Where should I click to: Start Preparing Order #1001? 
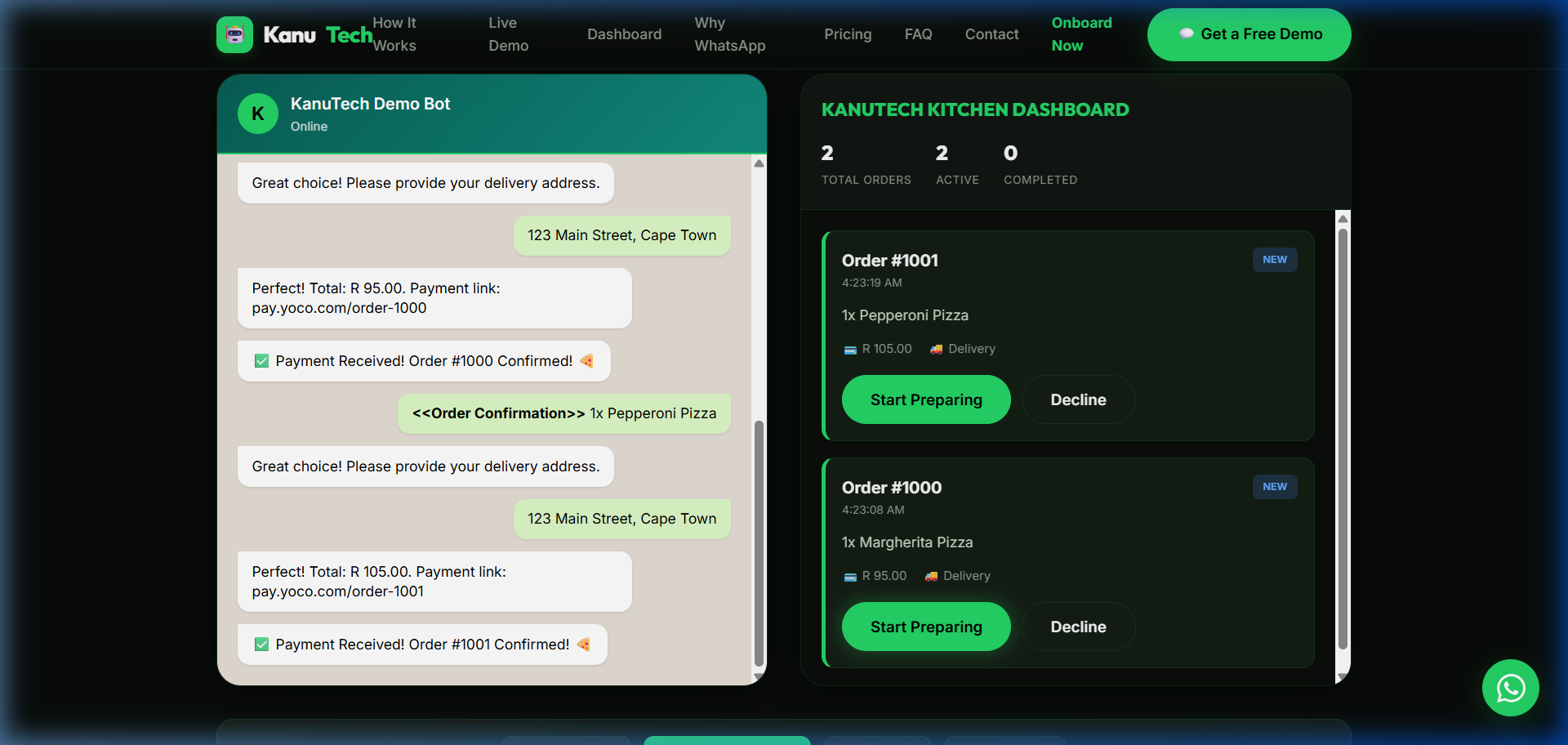[925, 399]
